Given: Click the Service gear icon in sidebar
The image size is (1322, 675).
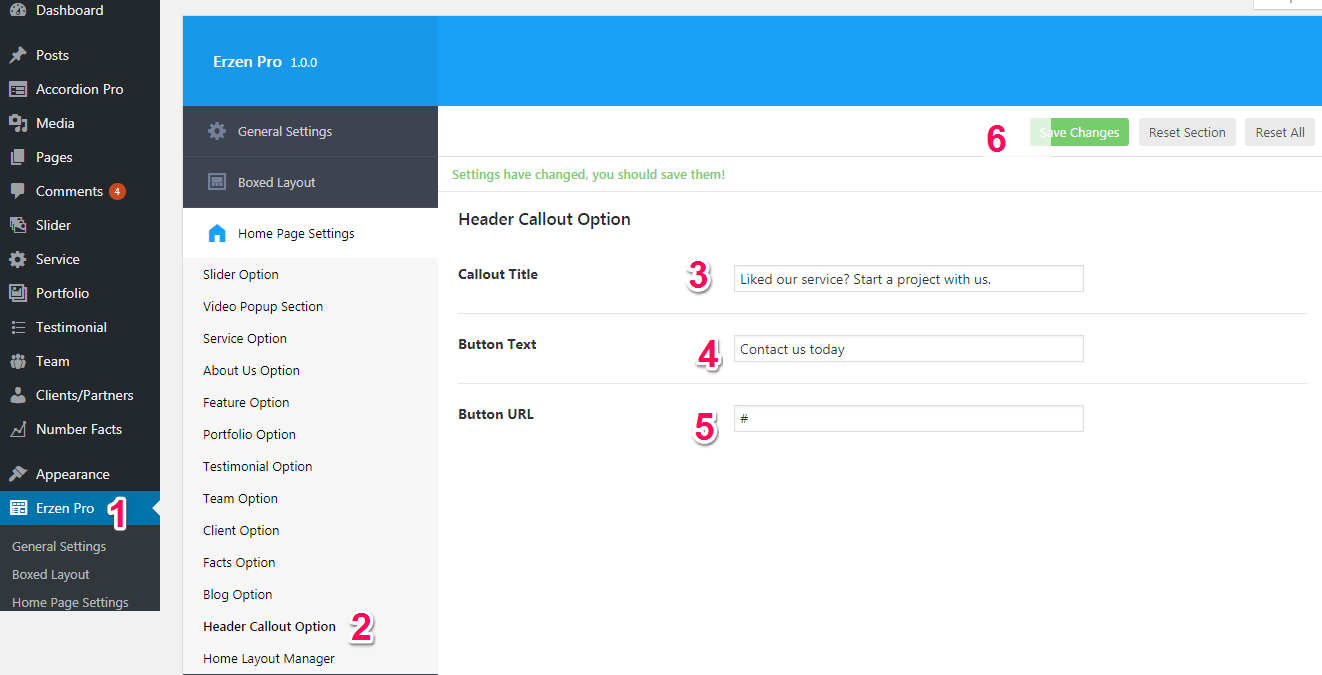Looking at the screenshot, I should point(18,259).
